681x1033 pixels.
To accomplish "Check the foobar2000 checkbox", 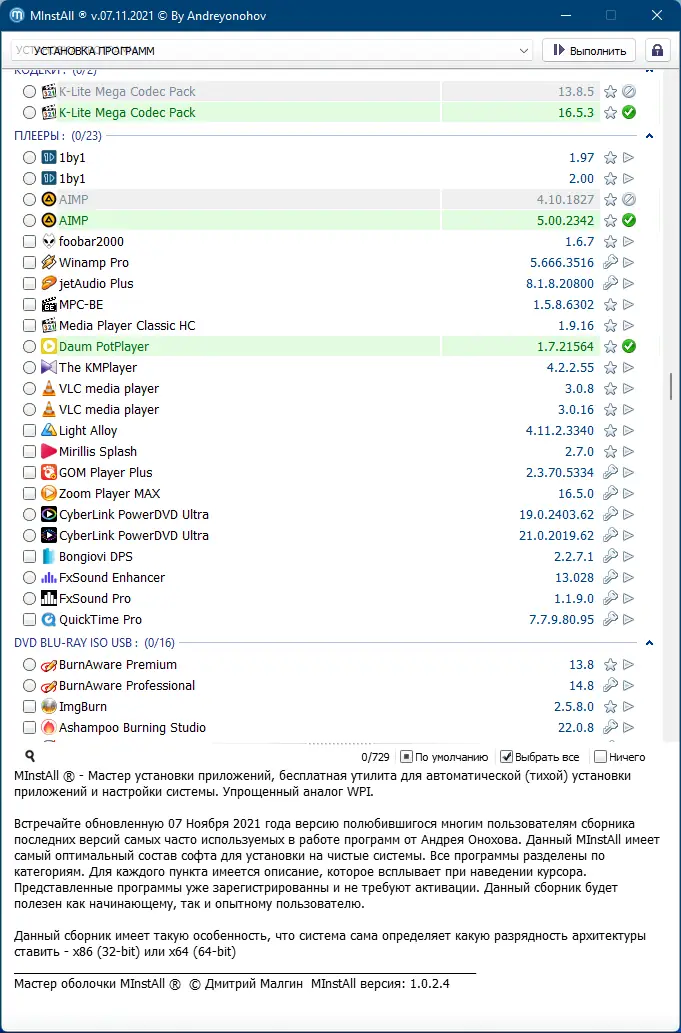I will pyautogui.click(x=26, y=241).
